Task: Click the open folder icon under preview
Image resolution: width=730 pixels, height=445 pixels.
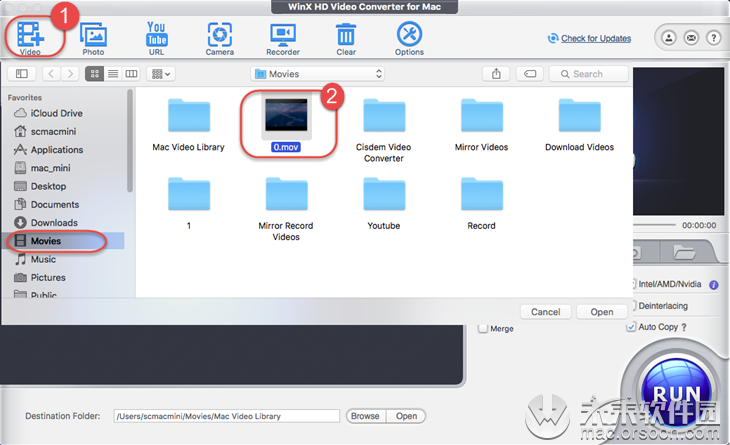Action: coord(684,253)
